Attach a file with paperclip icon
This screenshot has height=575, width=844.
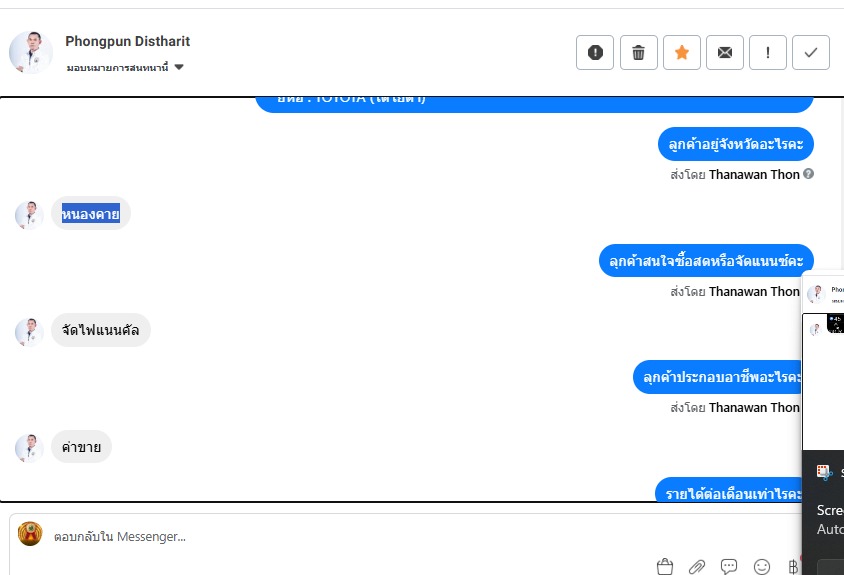pos(697,566)
